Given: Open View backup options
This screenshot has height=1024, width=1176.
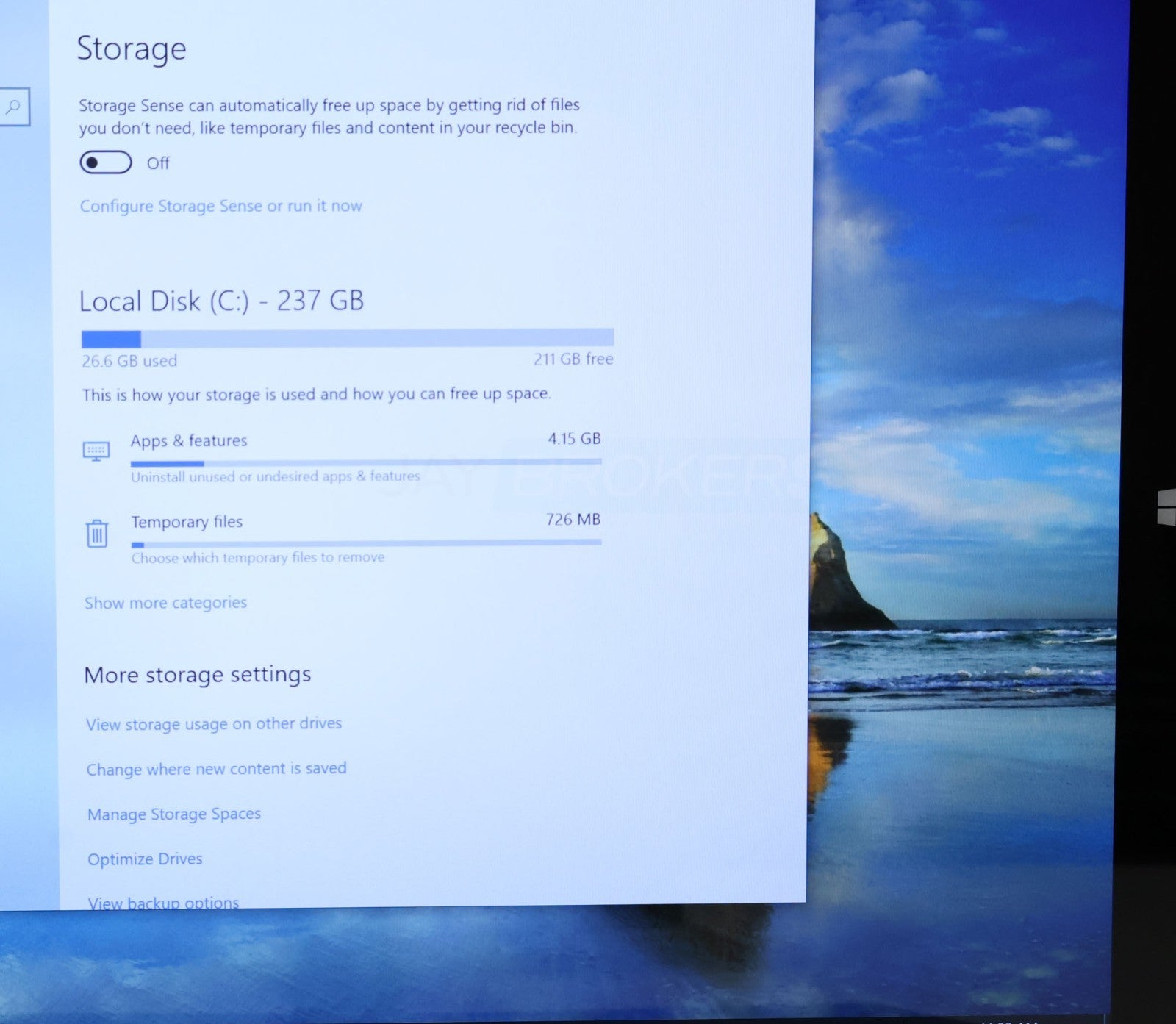Looking at the screenshot, I should click(163, 902).
